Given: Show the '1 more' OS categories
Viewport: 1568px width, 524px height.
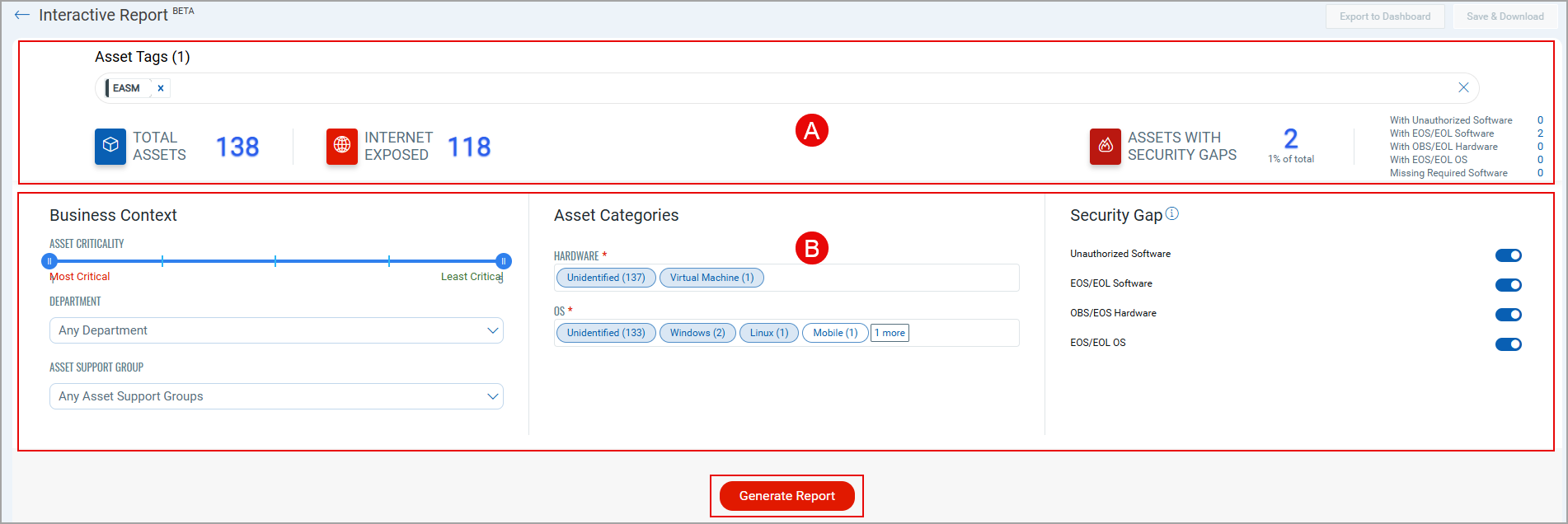Looking at the screenshot, I should click(890, 333).
